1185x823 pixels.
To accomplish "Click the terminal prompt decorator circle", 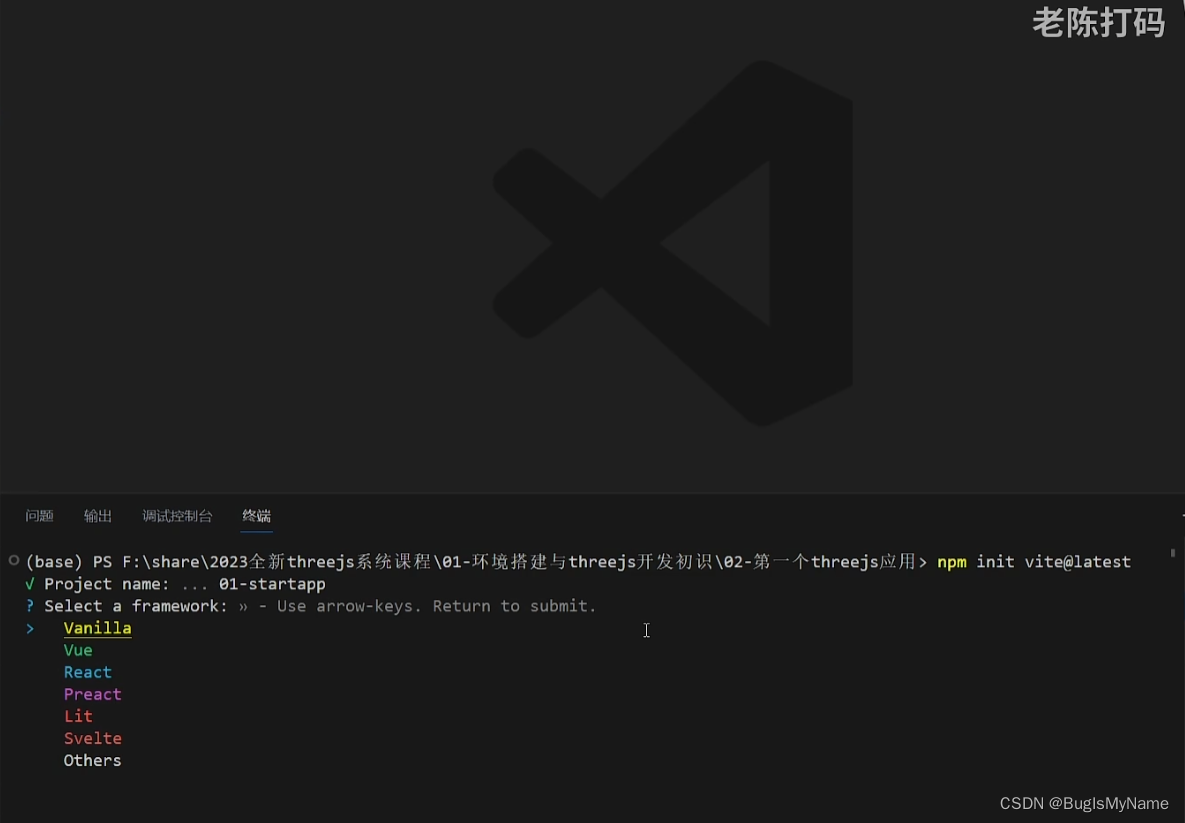I will [13, 561].
